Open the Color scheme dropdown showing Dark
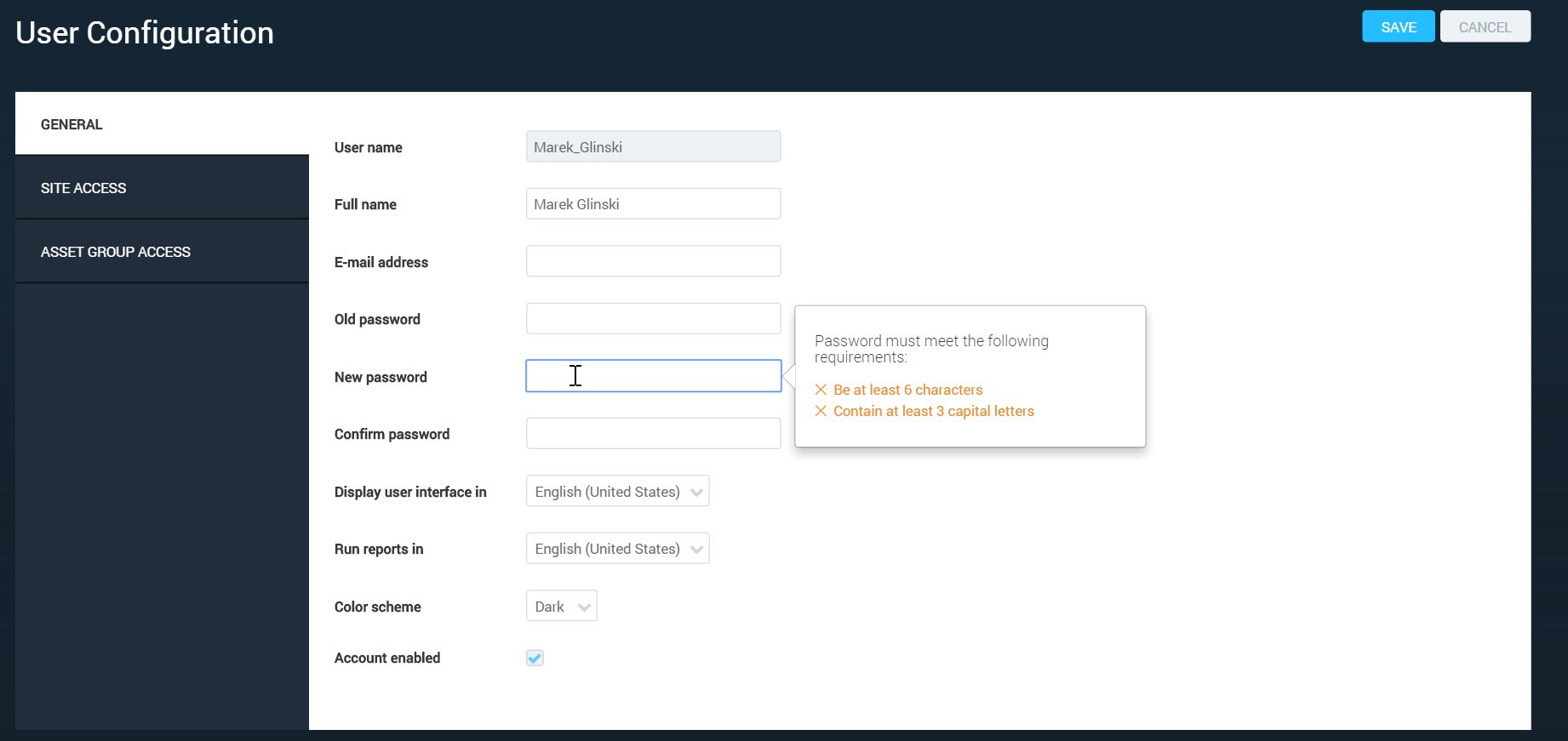1568x741 pixels. pos(561,607)
